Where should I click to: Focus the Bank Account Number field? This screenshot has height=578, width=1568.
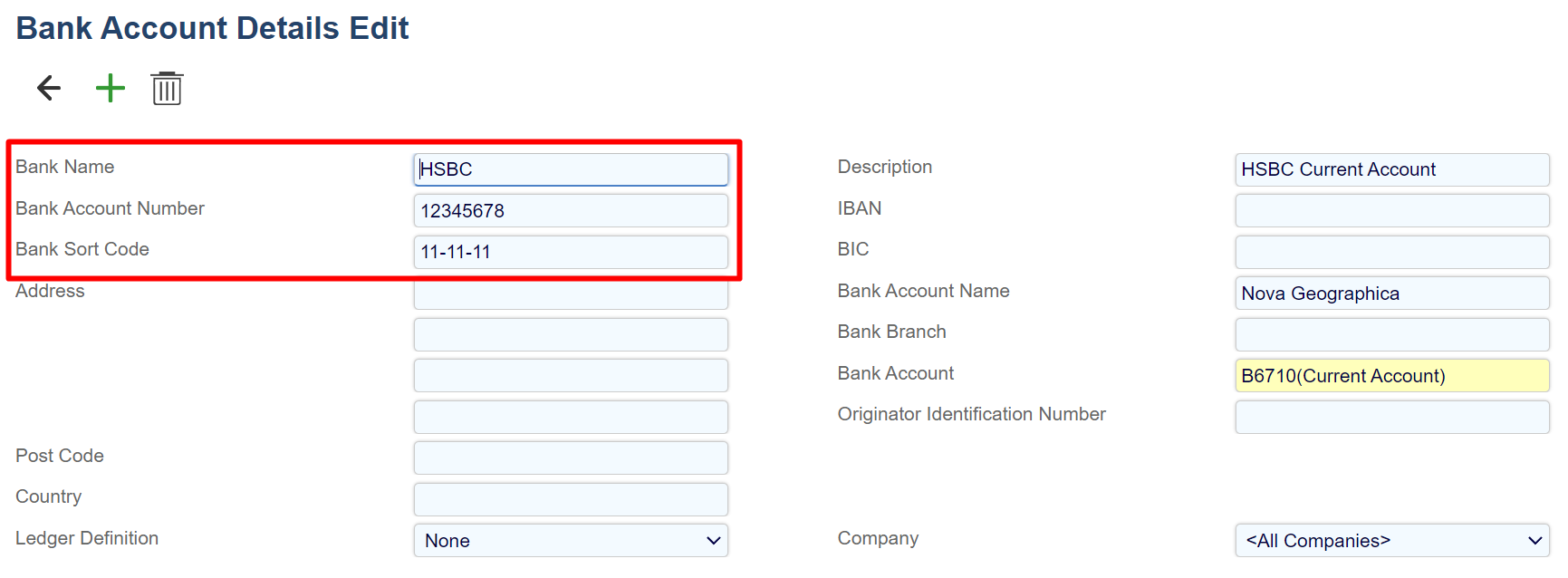[571, 210]
